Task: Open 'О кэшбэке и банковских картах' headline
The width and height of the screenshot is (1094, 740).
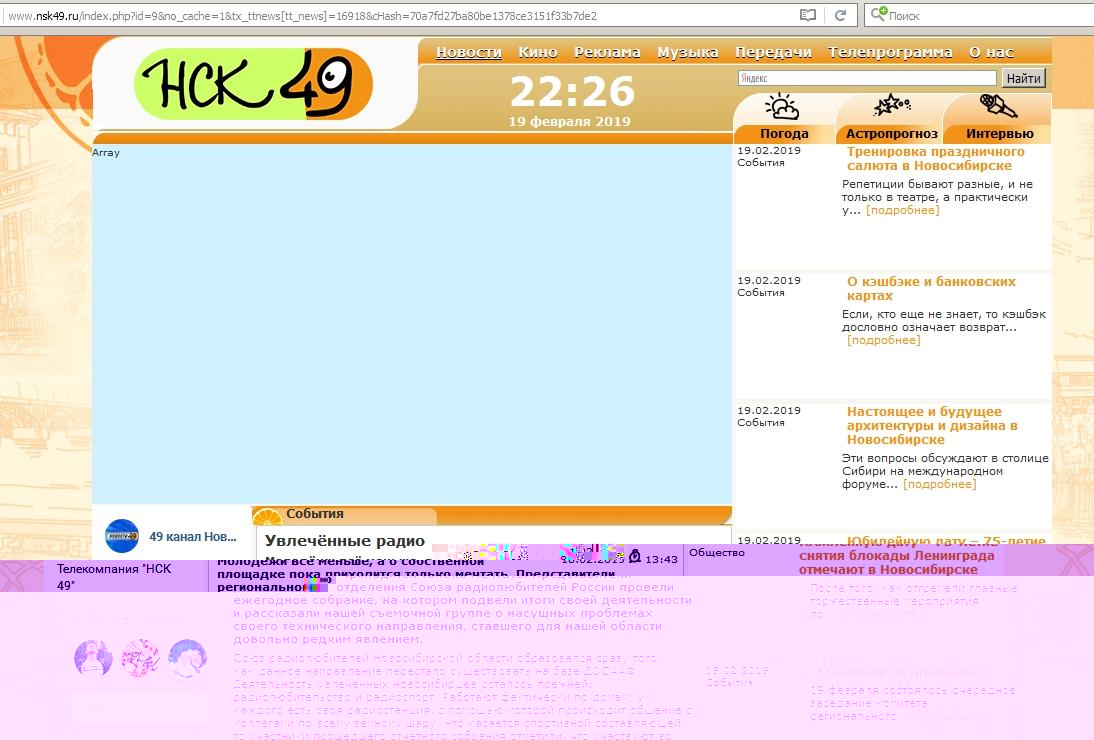Action: (x=931, y=289)
